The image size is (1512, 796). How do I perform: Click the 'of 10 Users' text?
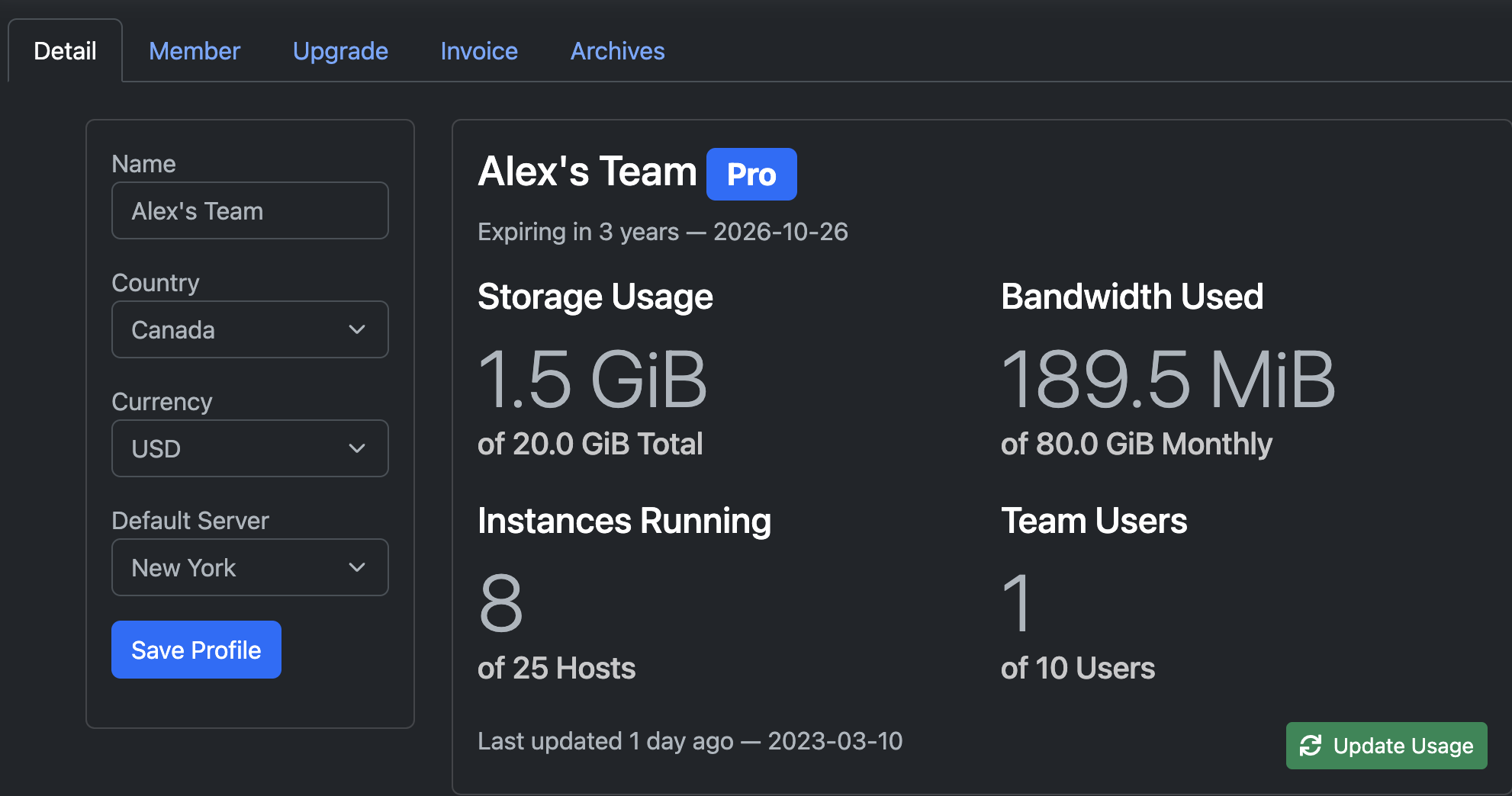click(x=1077, y=668)
